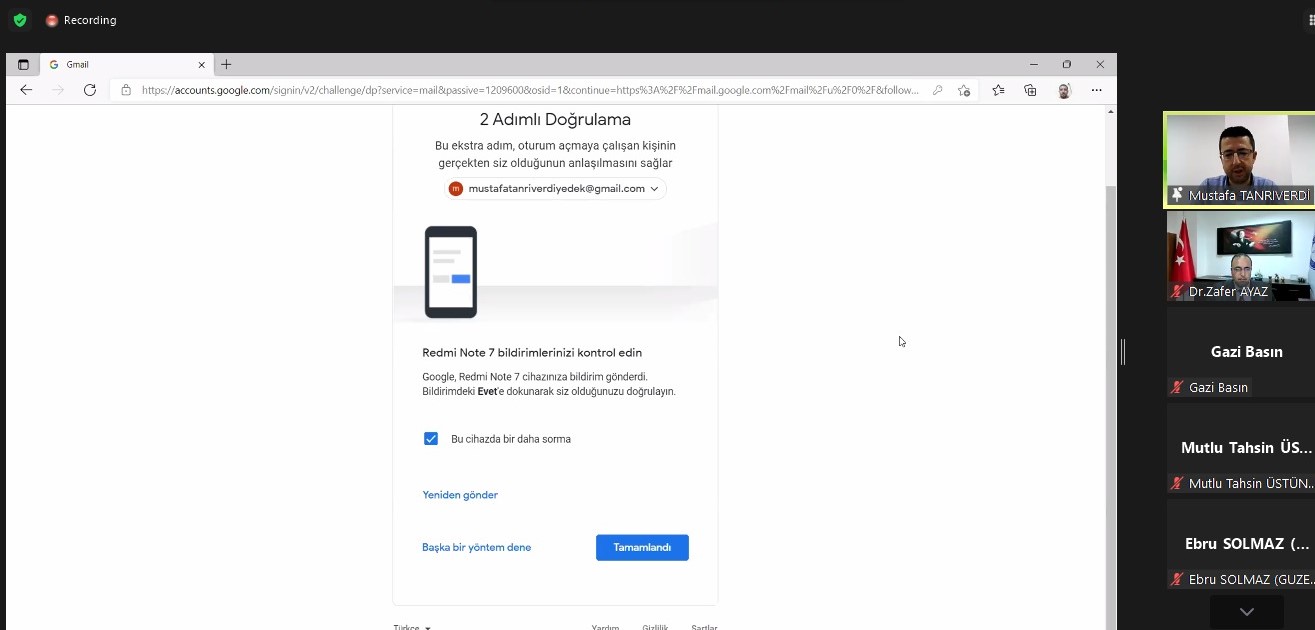Click the green security shield icon
Viewport: 1315px width, 630px height.
tap(20, 20)
